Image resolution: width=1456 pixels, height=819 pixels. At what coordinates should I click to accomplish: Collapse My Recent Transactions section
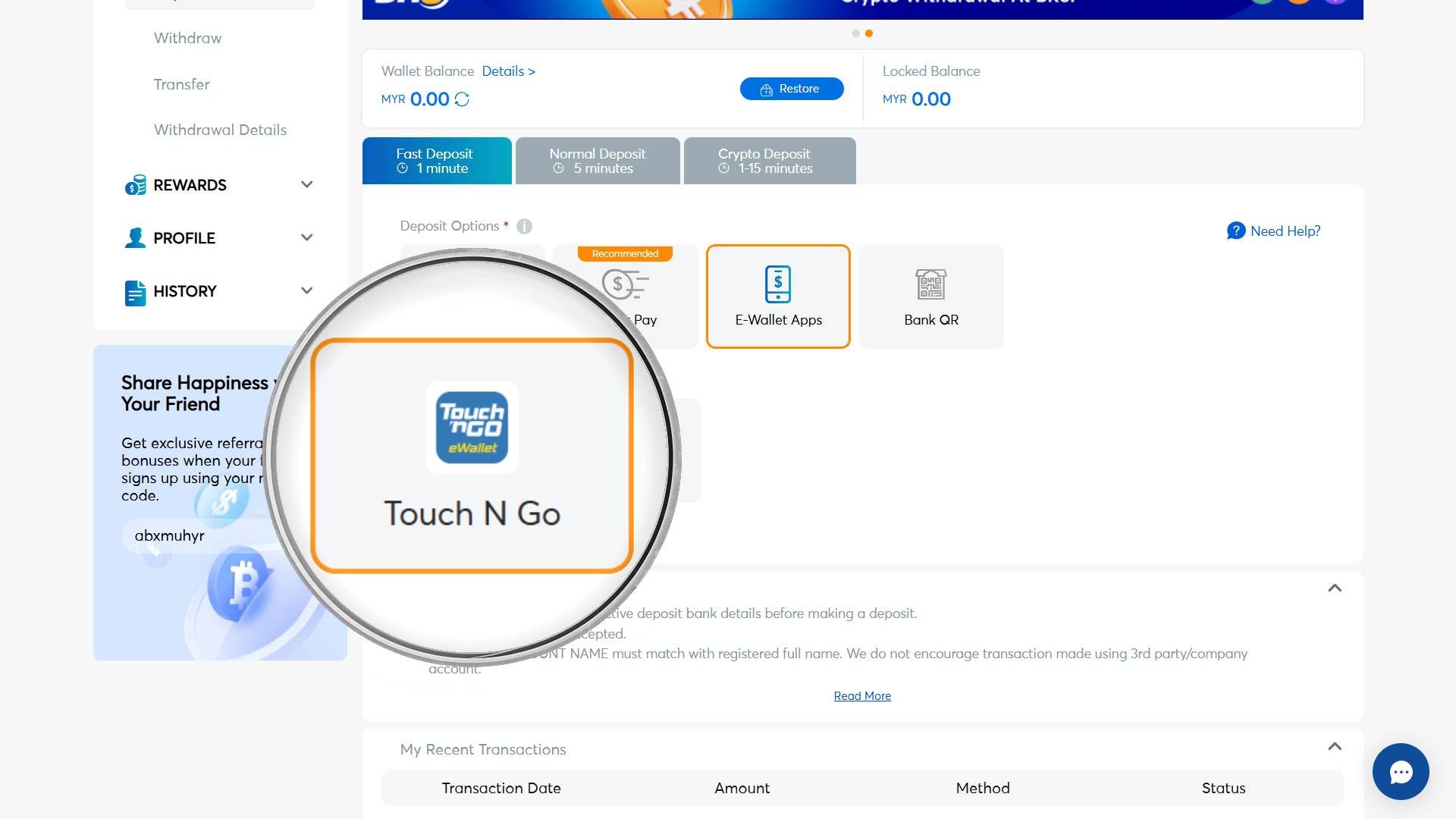(x=1335, y=746)
